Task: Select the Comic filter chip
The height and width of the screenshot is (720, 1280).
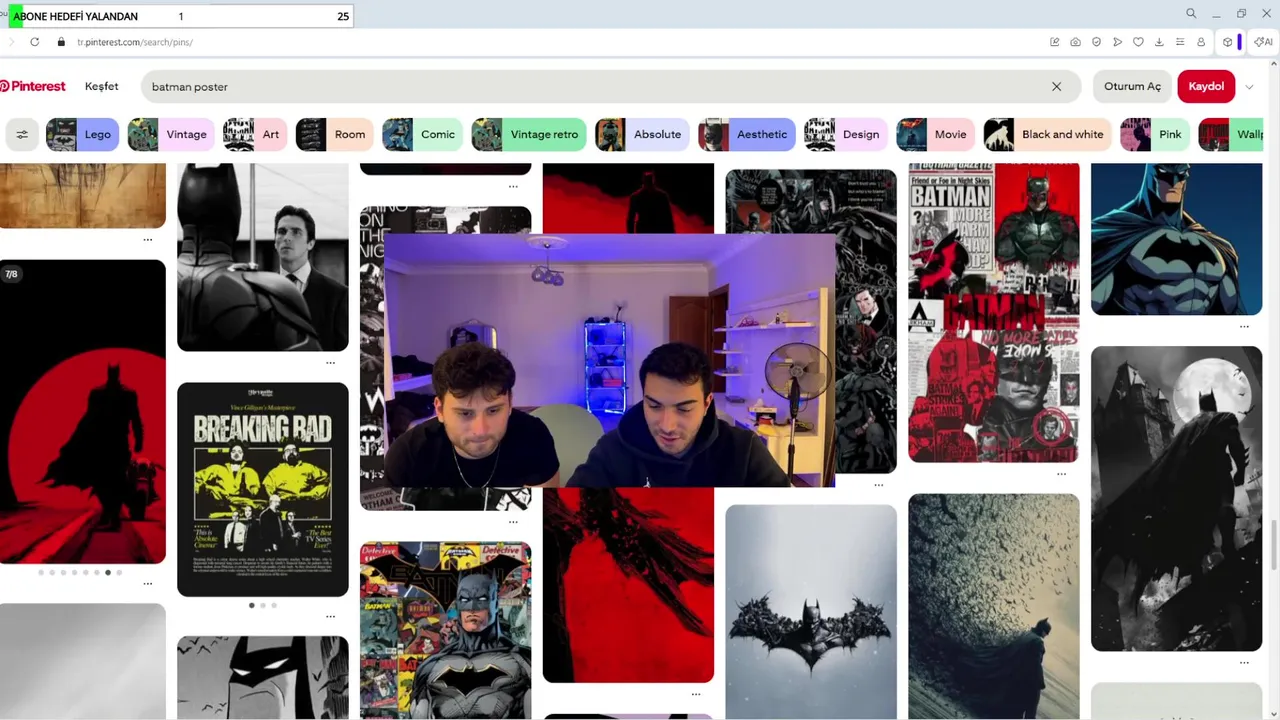Action: click(423, 134)
